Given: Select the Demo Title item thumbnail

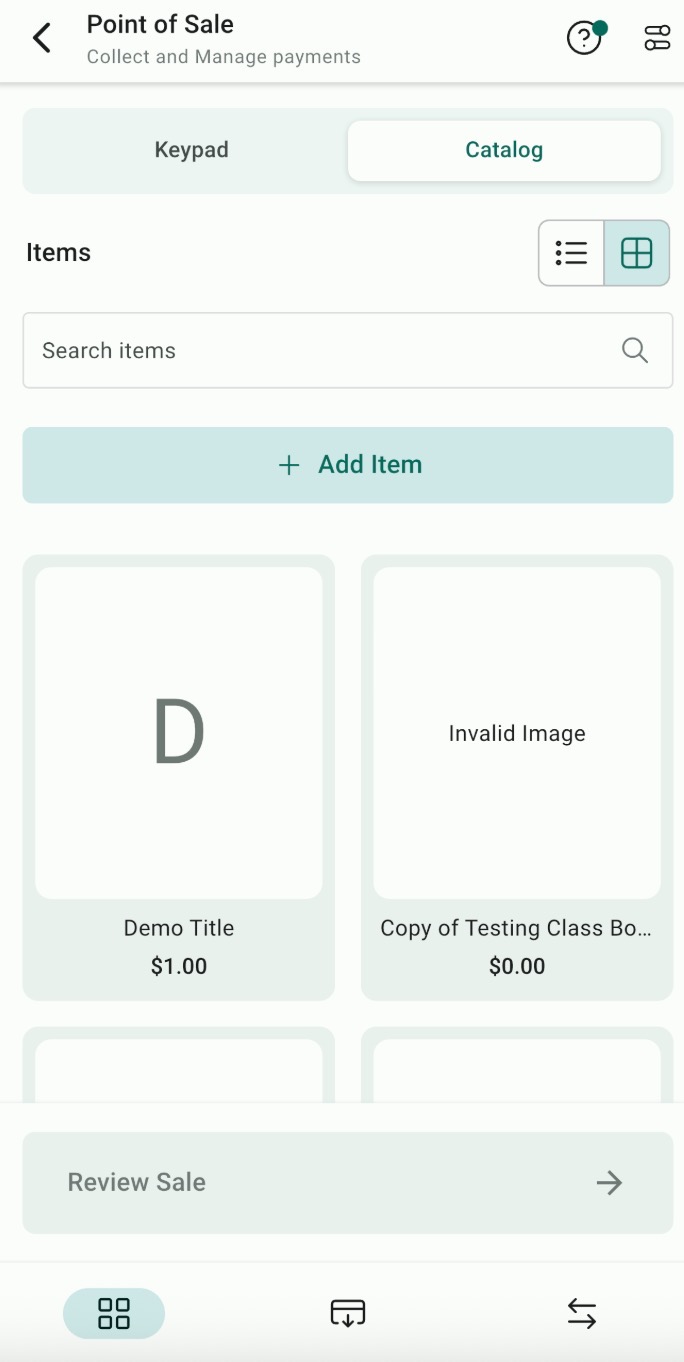Looking at the screenshot, I should [179, 733].
